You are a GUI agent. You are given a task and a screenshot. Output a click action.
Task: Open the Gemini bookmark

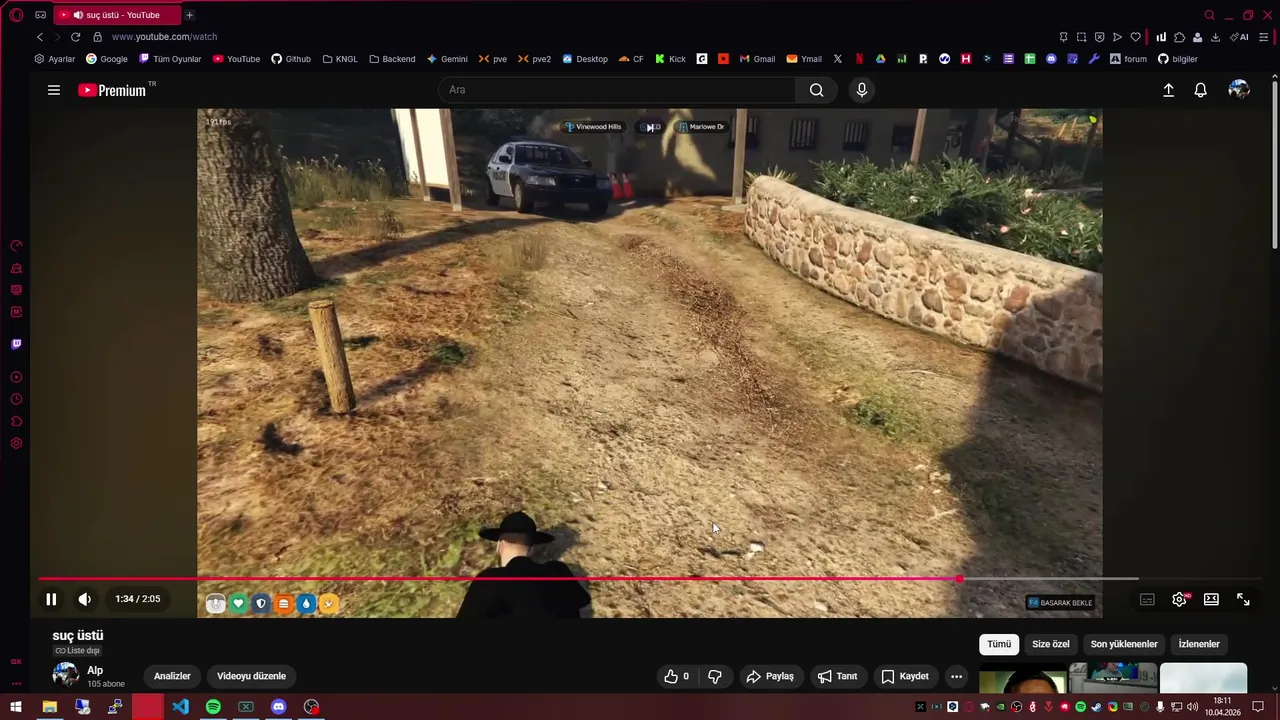coord(447,59)
